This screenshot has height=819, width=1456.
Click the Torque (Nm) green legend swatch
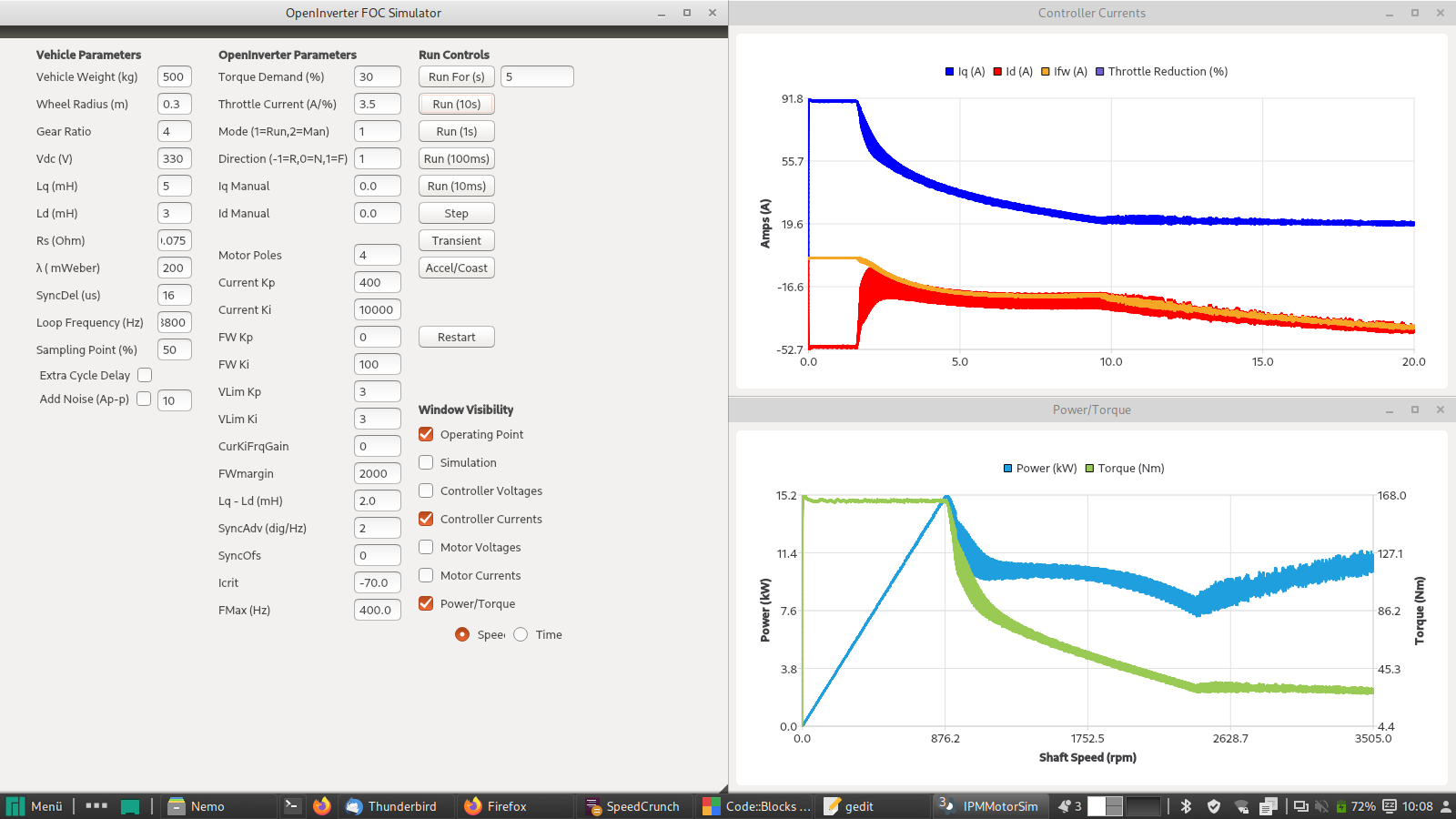tap(1089, 469)
